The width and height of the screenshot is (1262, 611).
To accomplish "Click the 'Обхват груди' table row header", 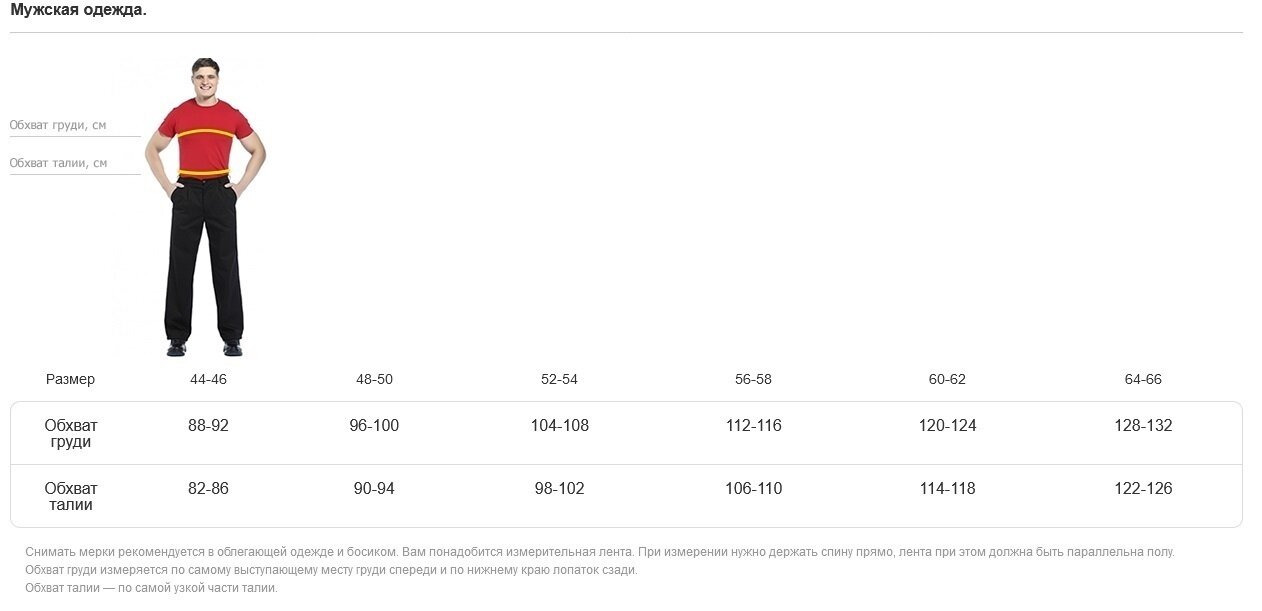I will click(x=71, y=433).
